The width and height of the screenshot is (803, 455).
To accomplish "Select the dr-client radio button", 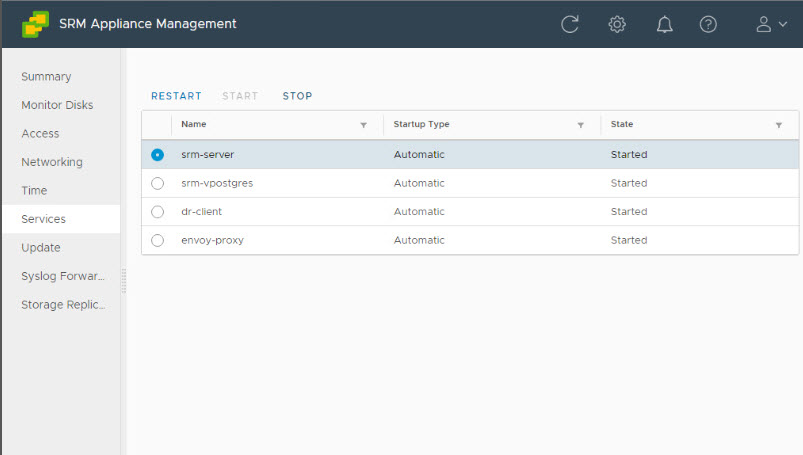I will [x=157, y=212].
